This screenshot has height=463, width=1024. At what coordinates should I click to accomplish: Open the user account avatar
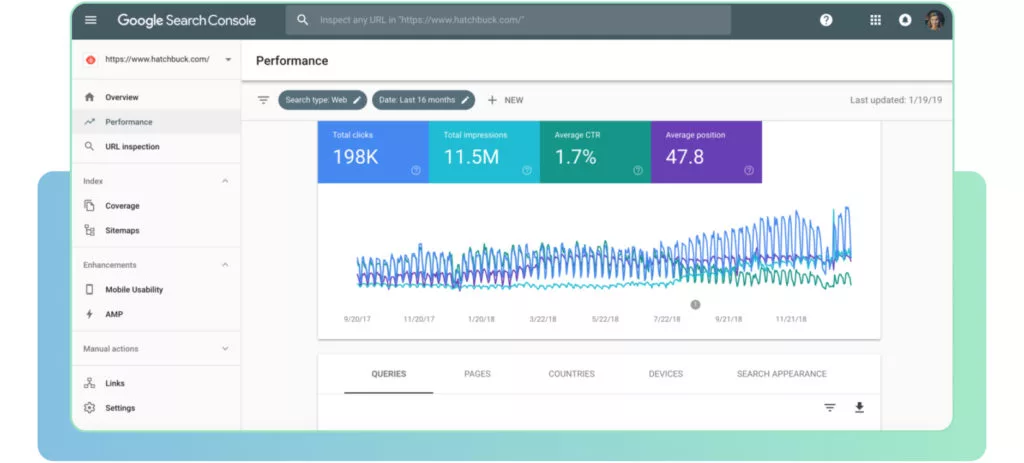tap(935, 20)
